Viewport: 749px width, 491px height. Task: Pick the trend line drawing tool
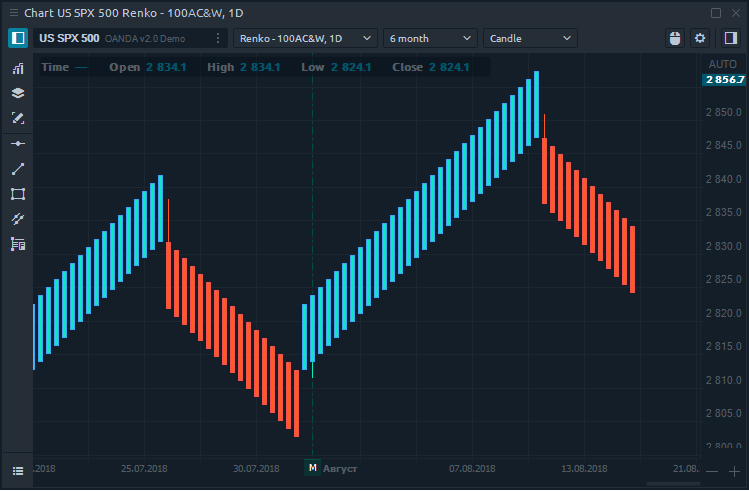click(x=17, y=169)
